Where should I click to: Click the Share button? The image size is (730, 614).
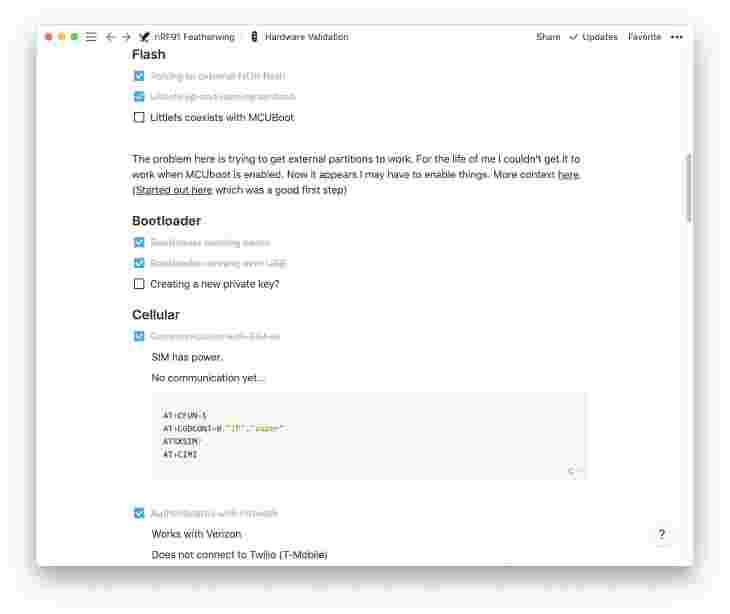[x=548, y=37]
